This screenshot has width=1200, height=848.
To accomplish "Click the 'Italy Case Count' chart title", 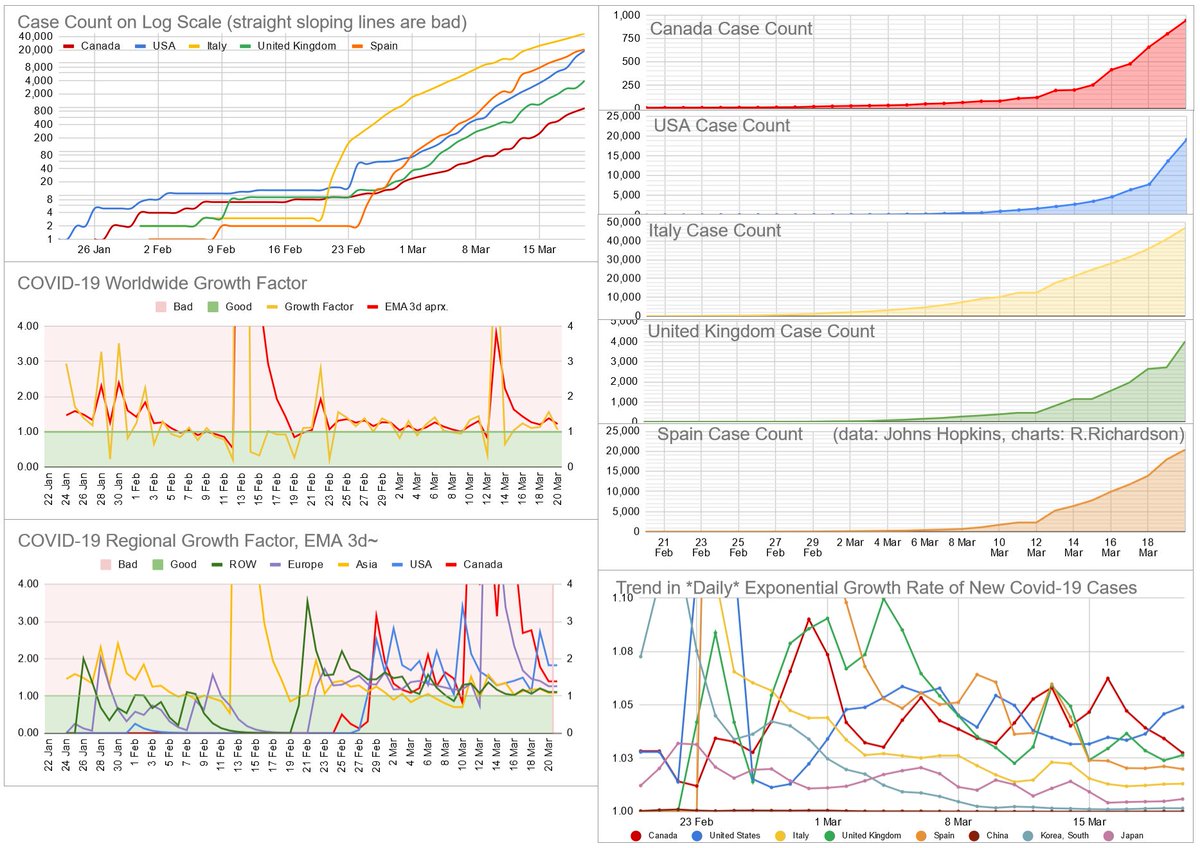I will click(x=716, y=230).
